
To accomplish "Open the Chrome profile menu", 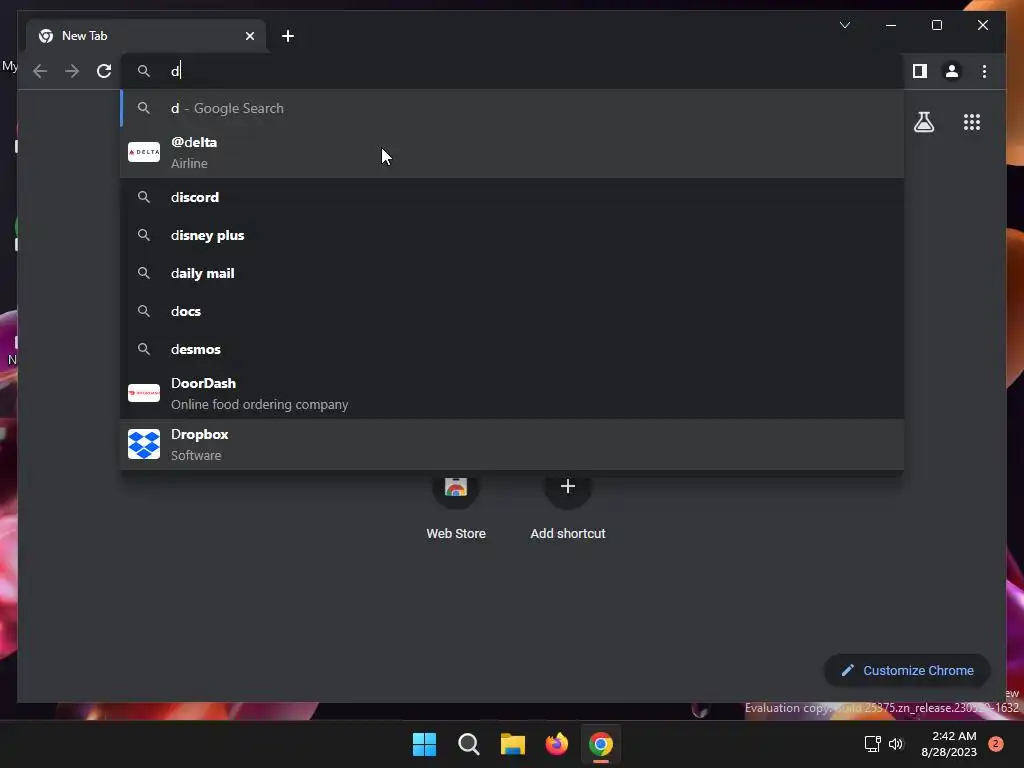I will [x=952, y=71].
